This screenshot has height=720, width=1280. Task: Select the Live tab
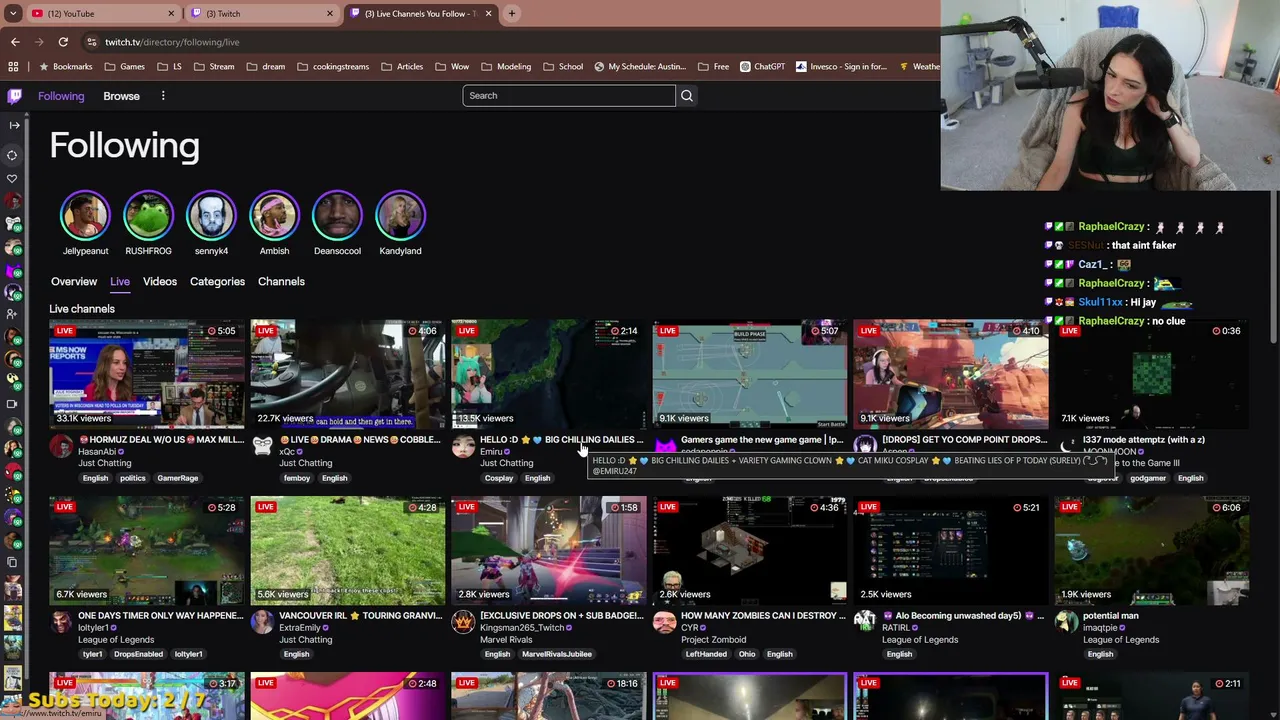point(120,282)
